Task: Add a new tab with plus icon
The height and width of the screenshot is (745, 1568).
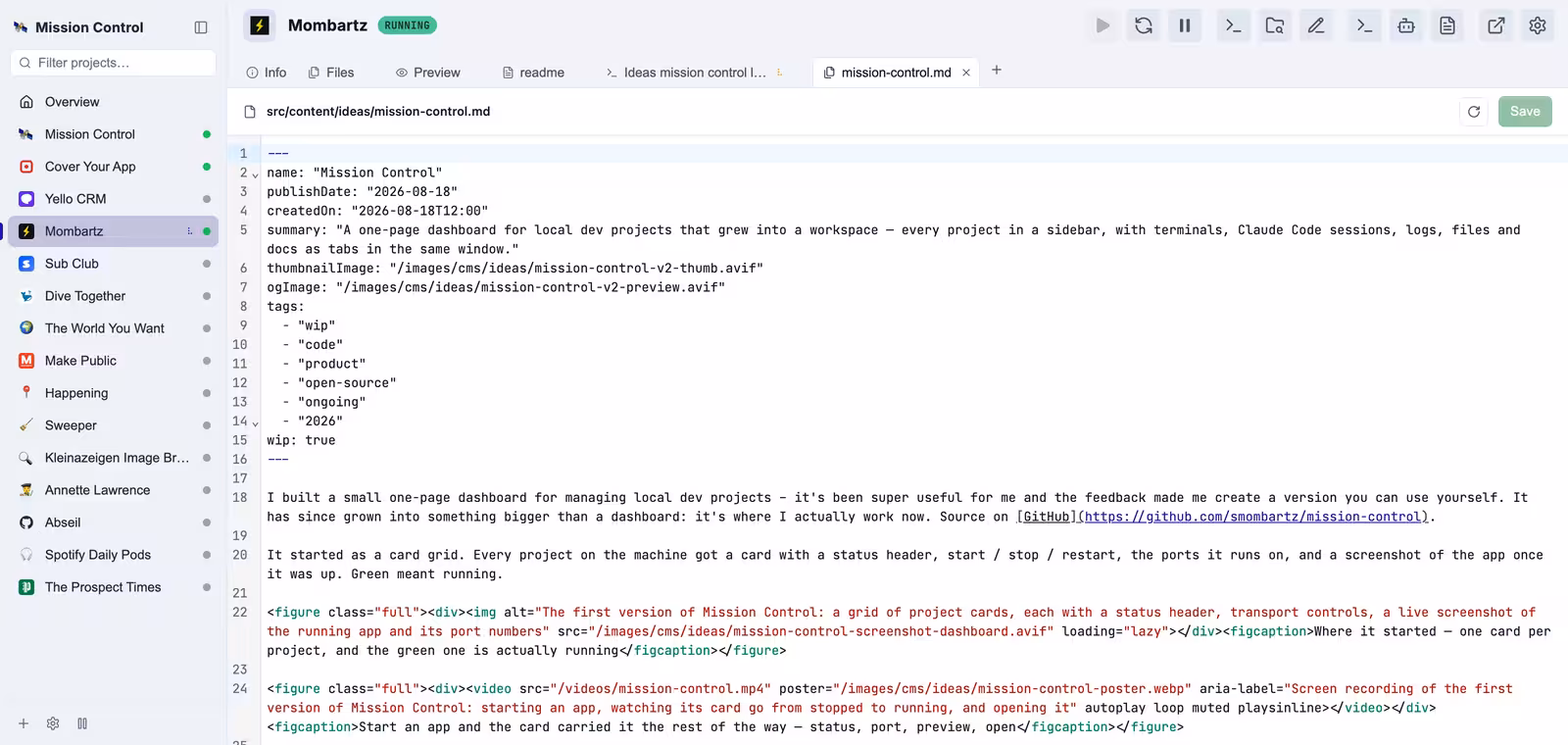Action: 997,71
